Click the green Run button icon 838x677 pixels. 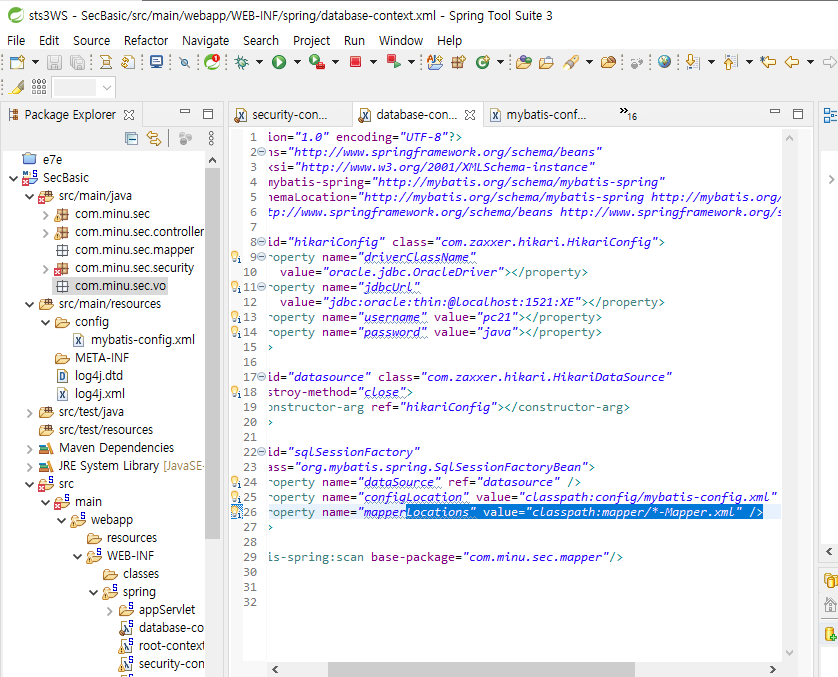[x=279, y=63]
